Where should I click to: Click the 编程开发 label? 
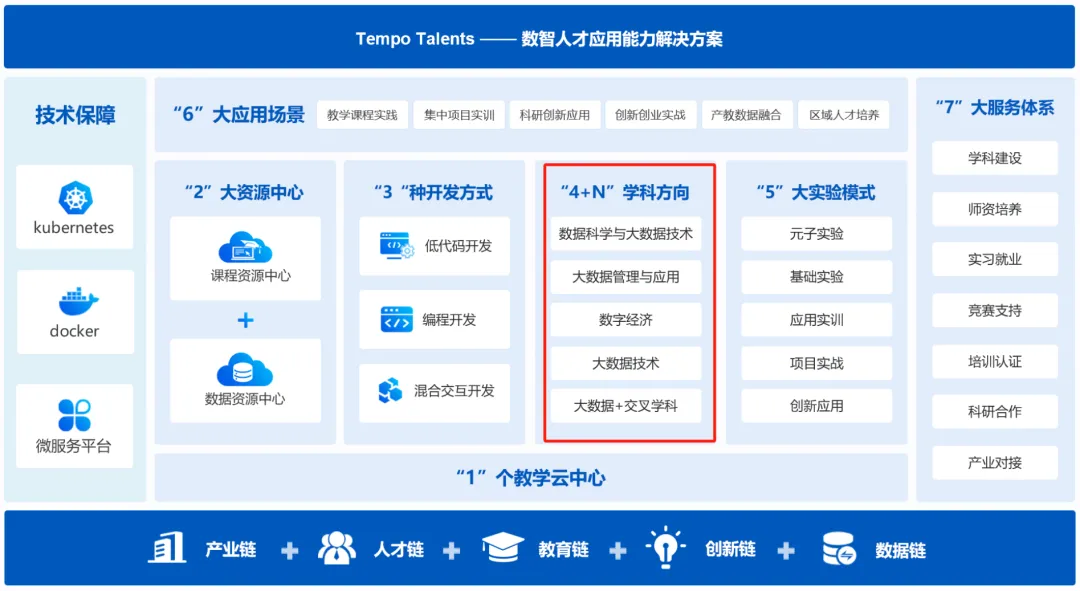coord(449,320)
